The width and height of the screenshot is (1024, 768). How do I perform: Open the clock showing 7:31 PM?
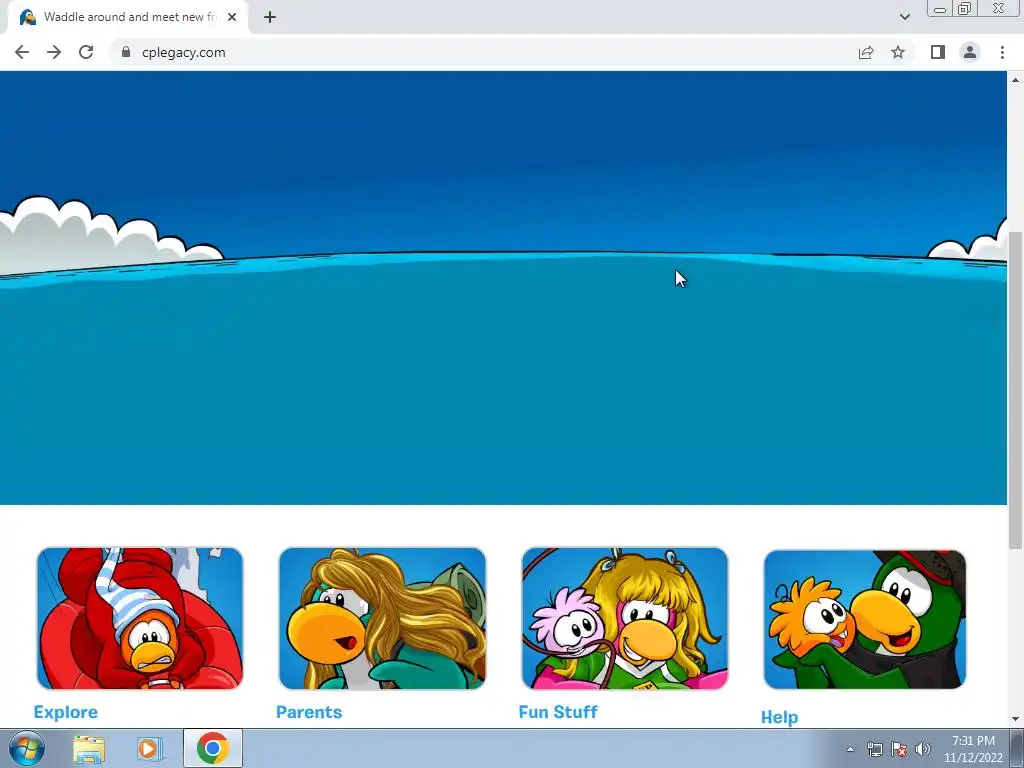pyautogui.click(x=973, y=749)
